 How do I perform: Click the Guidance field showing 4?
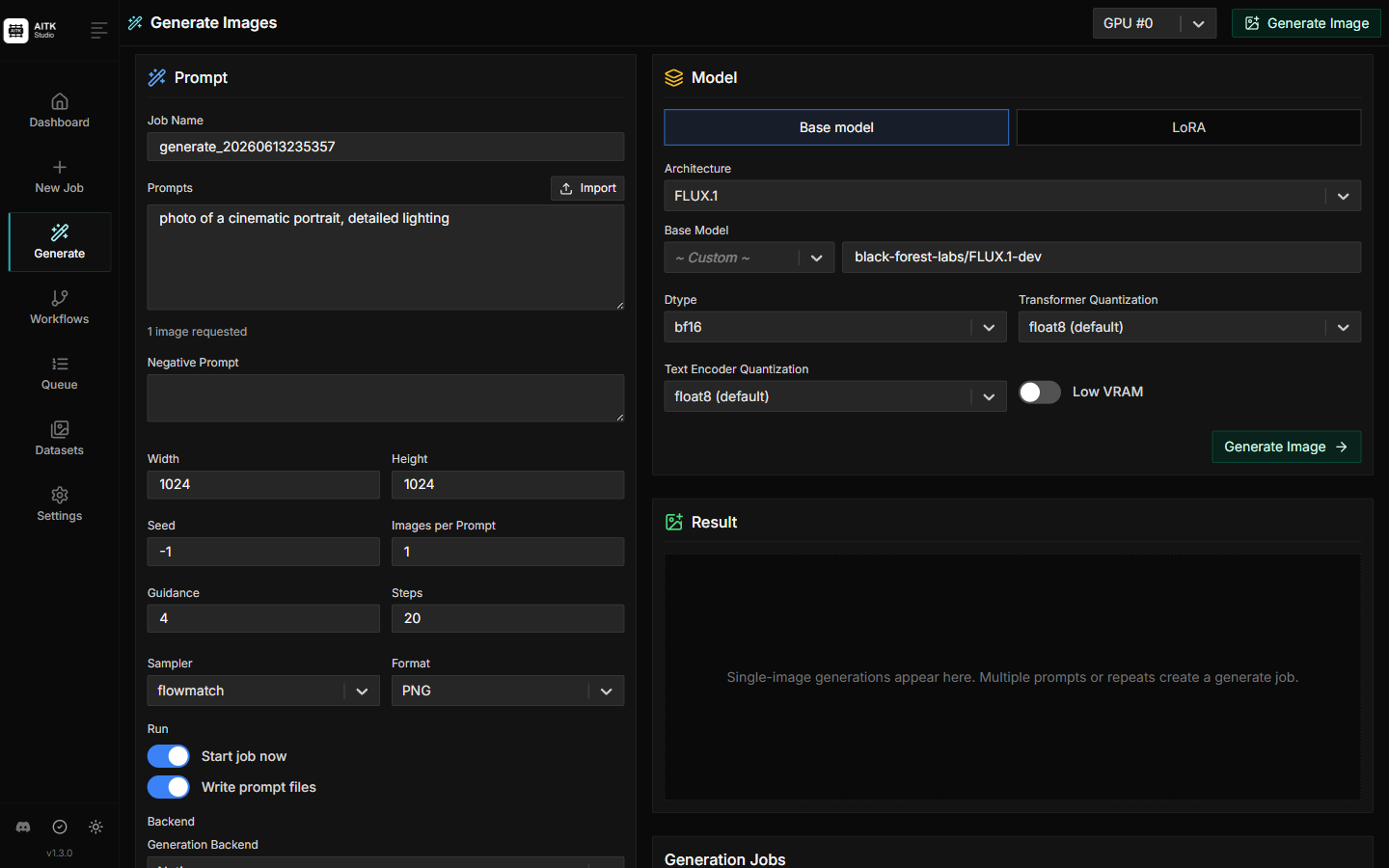point(263,618)
